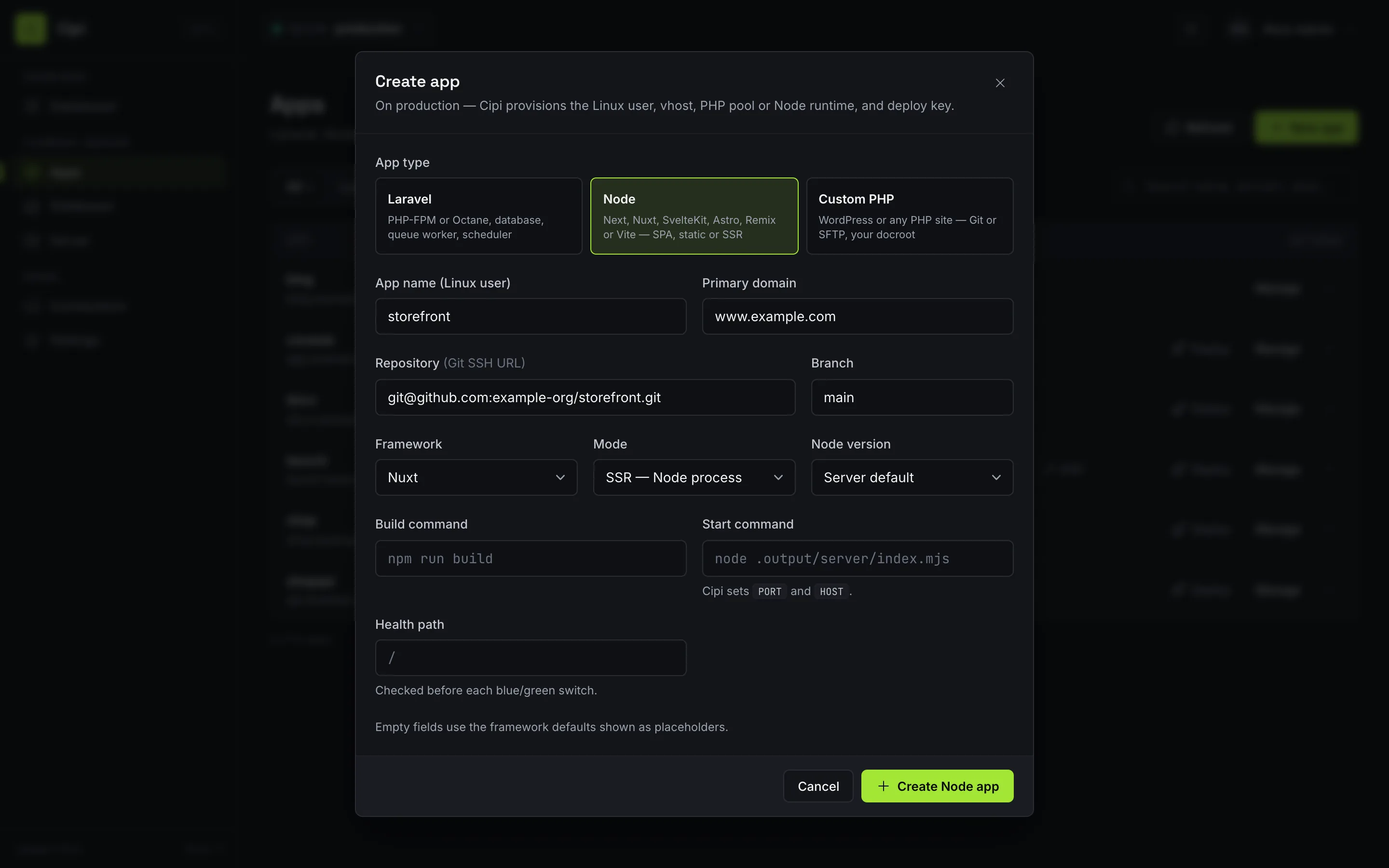Expand the Node version dropdown

click(912, 477)
